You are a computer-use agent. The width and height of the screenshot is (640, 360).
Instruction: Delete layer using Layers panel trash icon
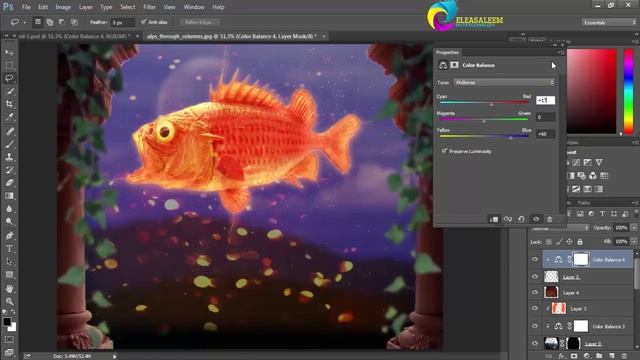click(624, 356)
